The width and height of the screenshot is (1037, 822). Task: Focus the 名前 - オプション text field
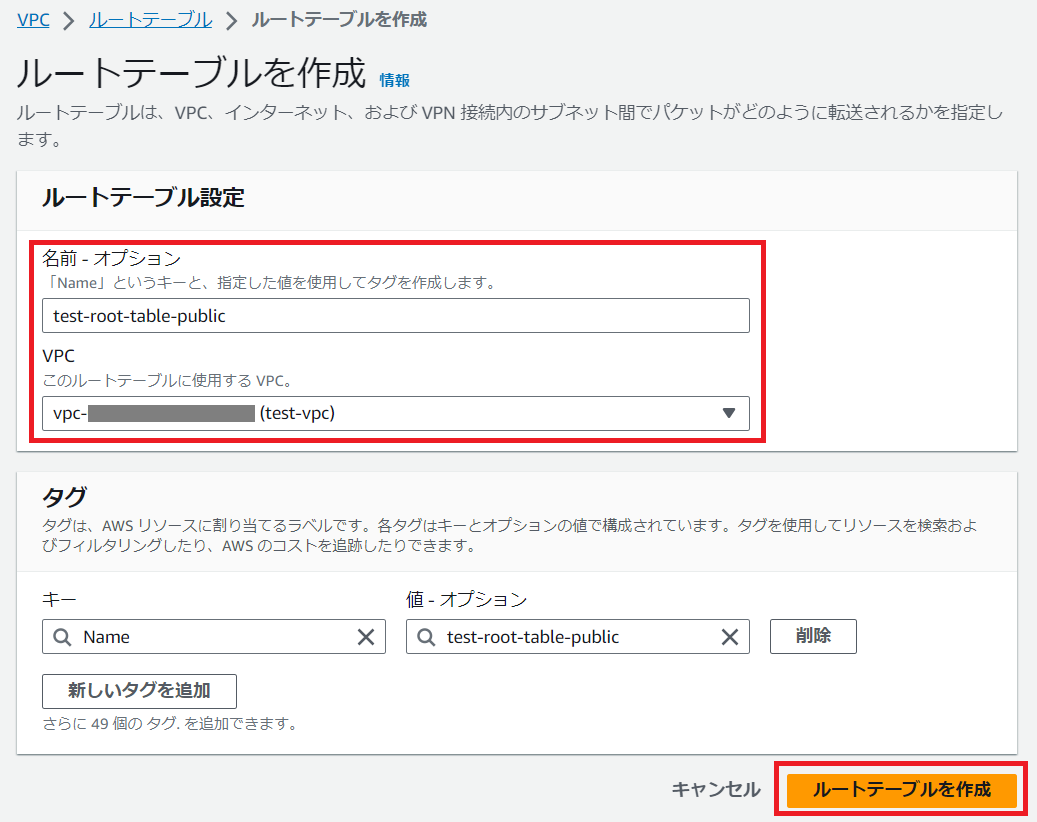[x=395, y=316]
